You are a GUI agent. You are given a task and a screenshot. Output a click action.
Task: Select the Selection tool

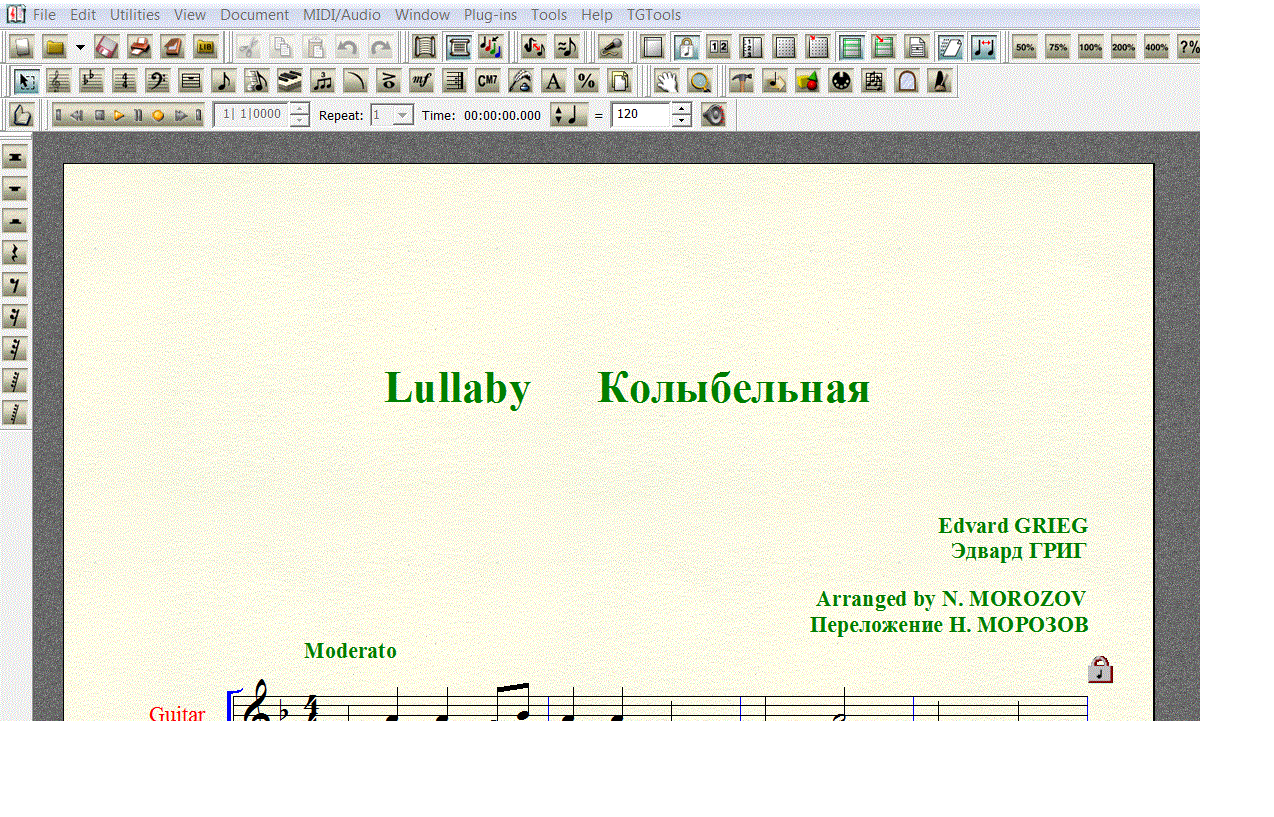point(27,81)
